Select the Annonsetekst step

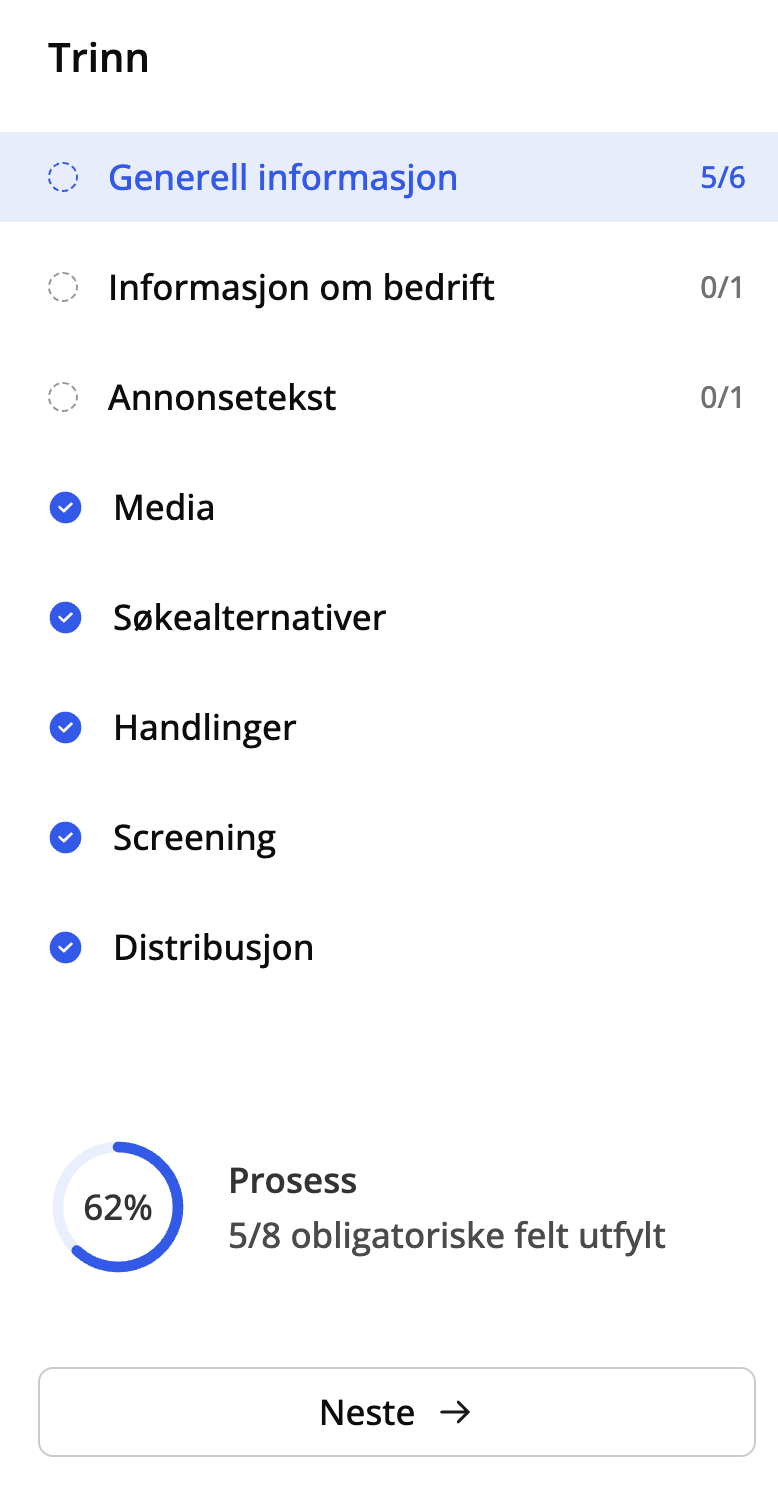coord(222,398)
